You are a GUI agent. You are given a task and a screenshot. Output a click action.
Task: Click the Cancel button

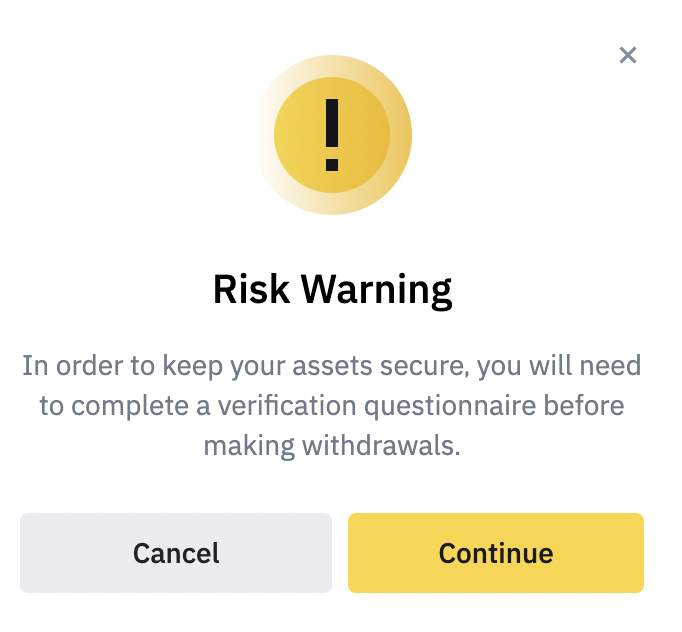point(176,553)
